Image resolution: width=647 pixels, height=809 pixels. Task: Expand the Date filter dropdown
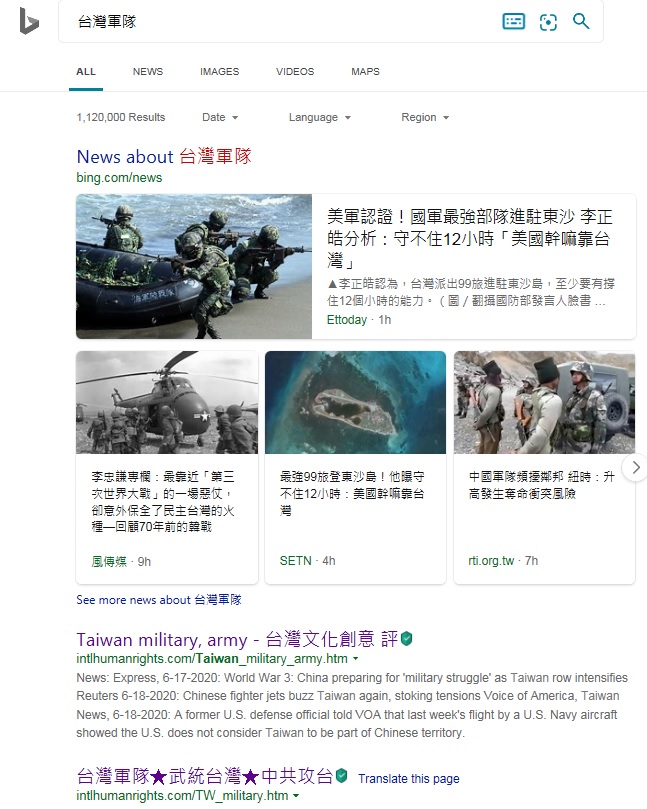[x=220, y=117]
